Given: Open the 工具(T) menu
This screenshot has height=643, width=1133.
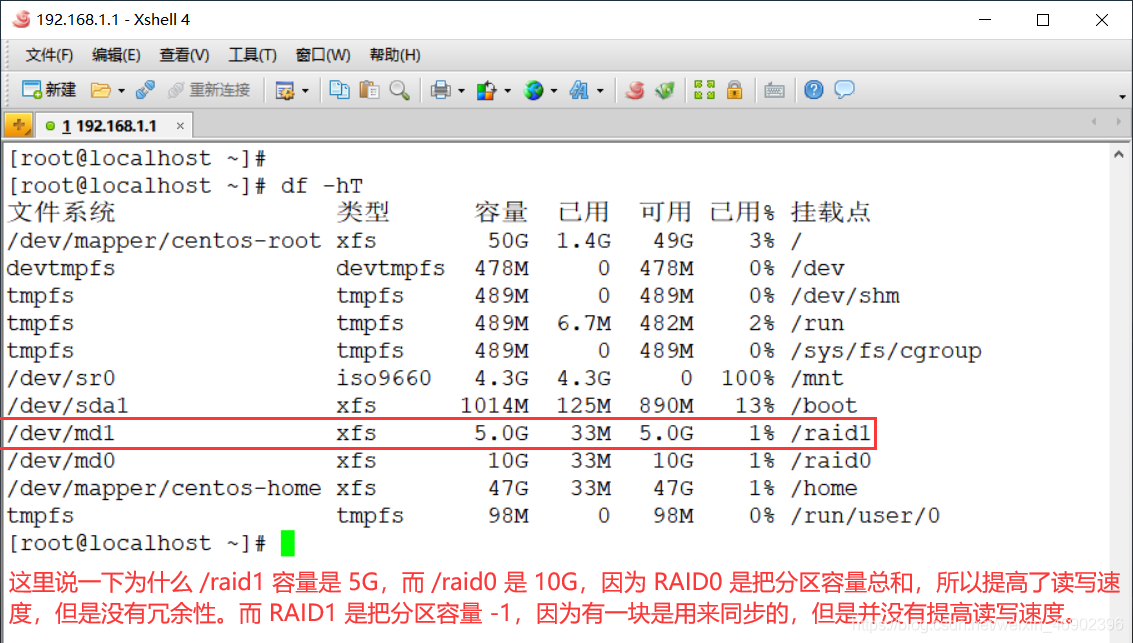Looking at the screenshot, I should 252,55.
